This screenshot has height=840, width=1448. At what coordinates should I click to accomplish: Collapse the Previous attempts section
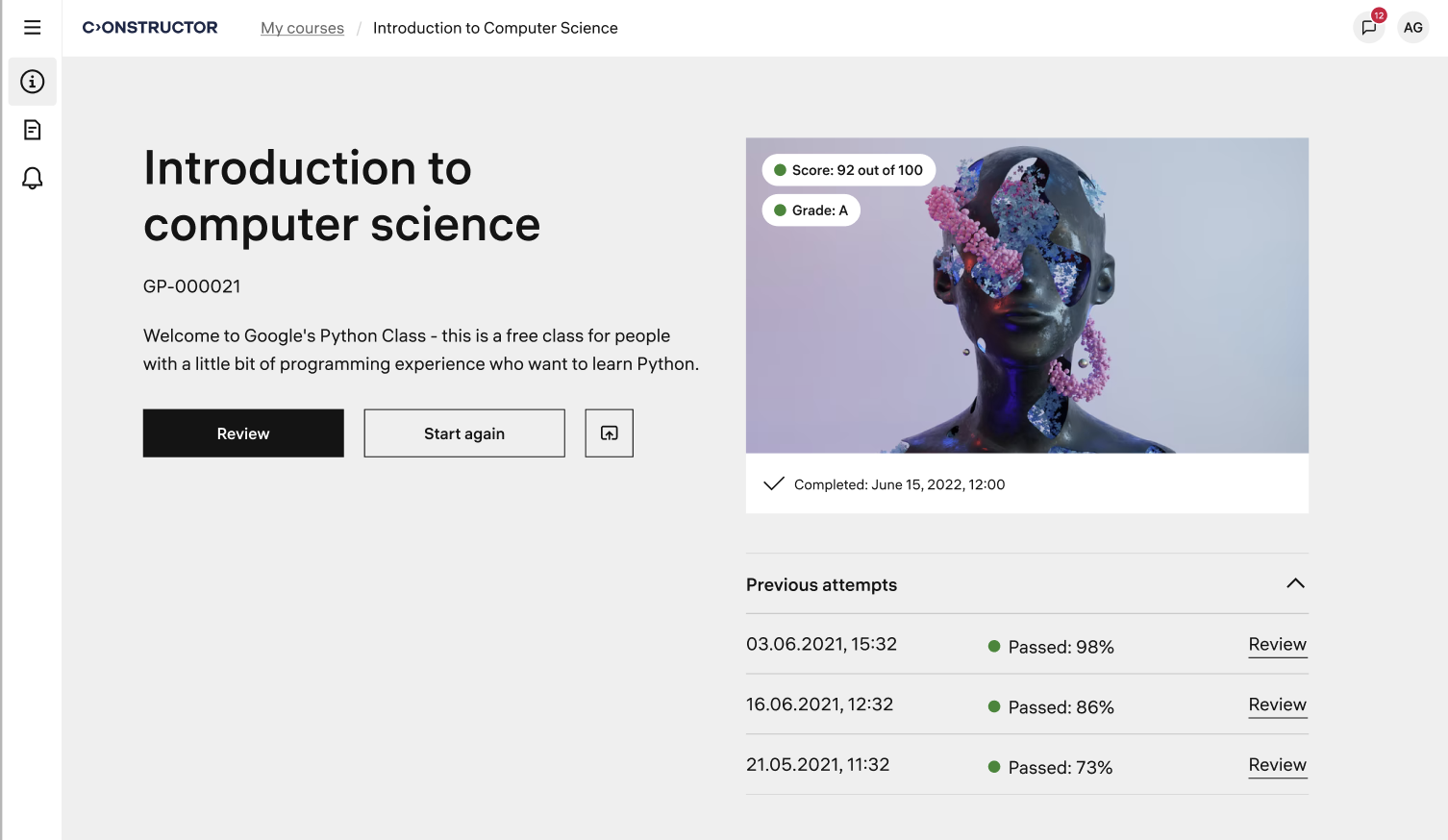(1295, 583)
